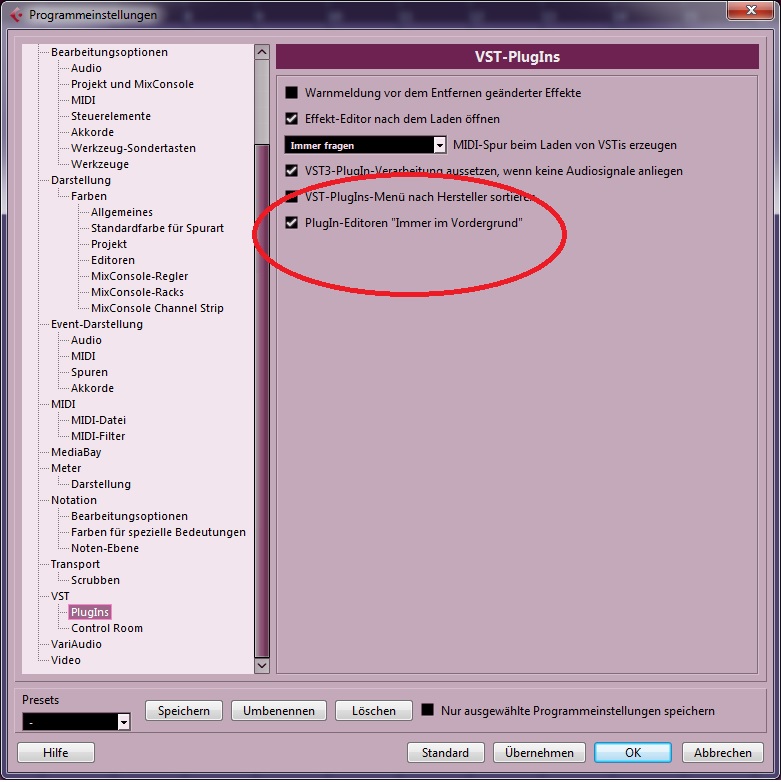
Task: Select Darstellung top-level category
Action: pyautogui.click(x=81, y=180)
